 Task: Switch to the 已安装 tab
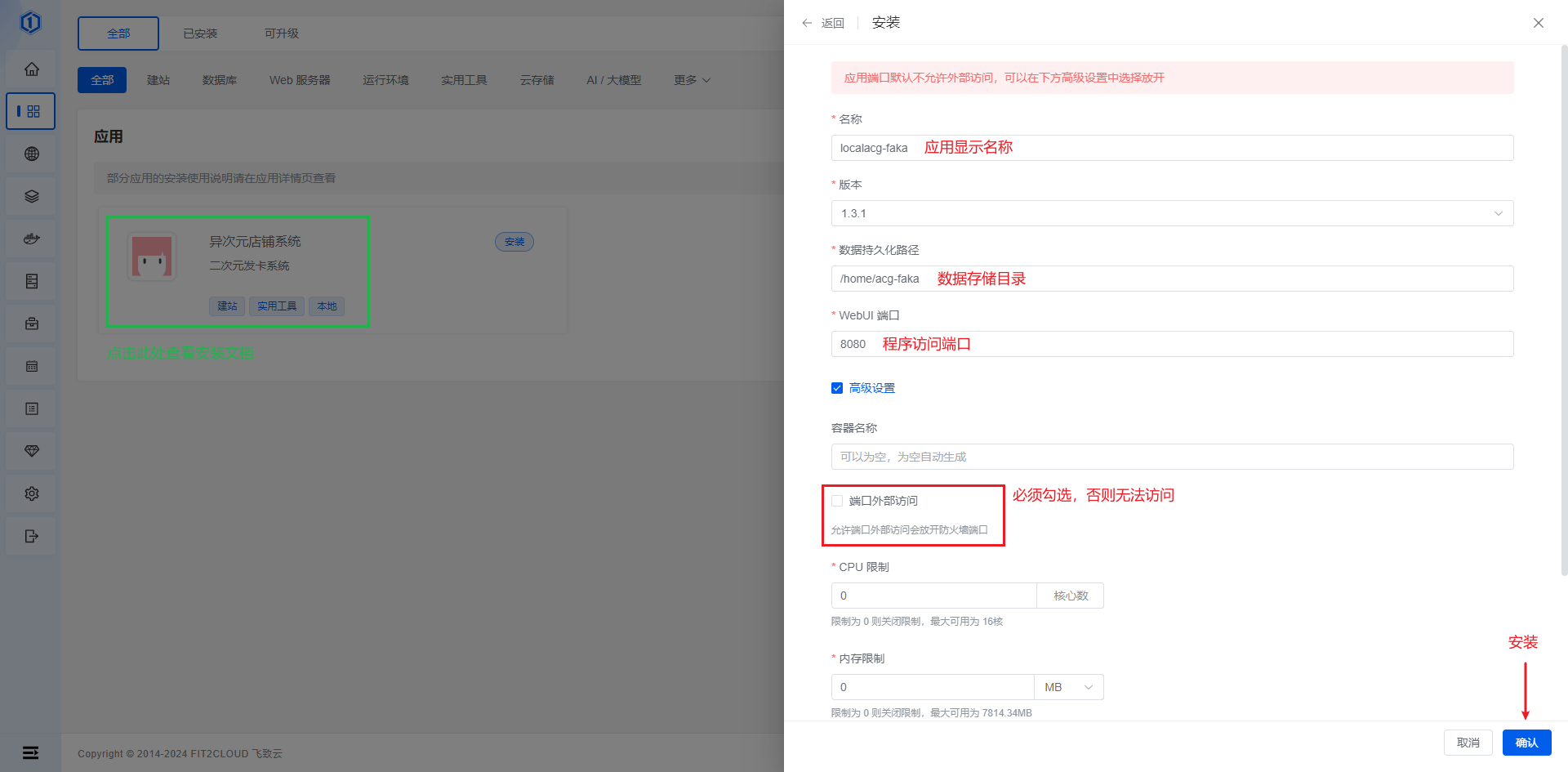point(200,33)
